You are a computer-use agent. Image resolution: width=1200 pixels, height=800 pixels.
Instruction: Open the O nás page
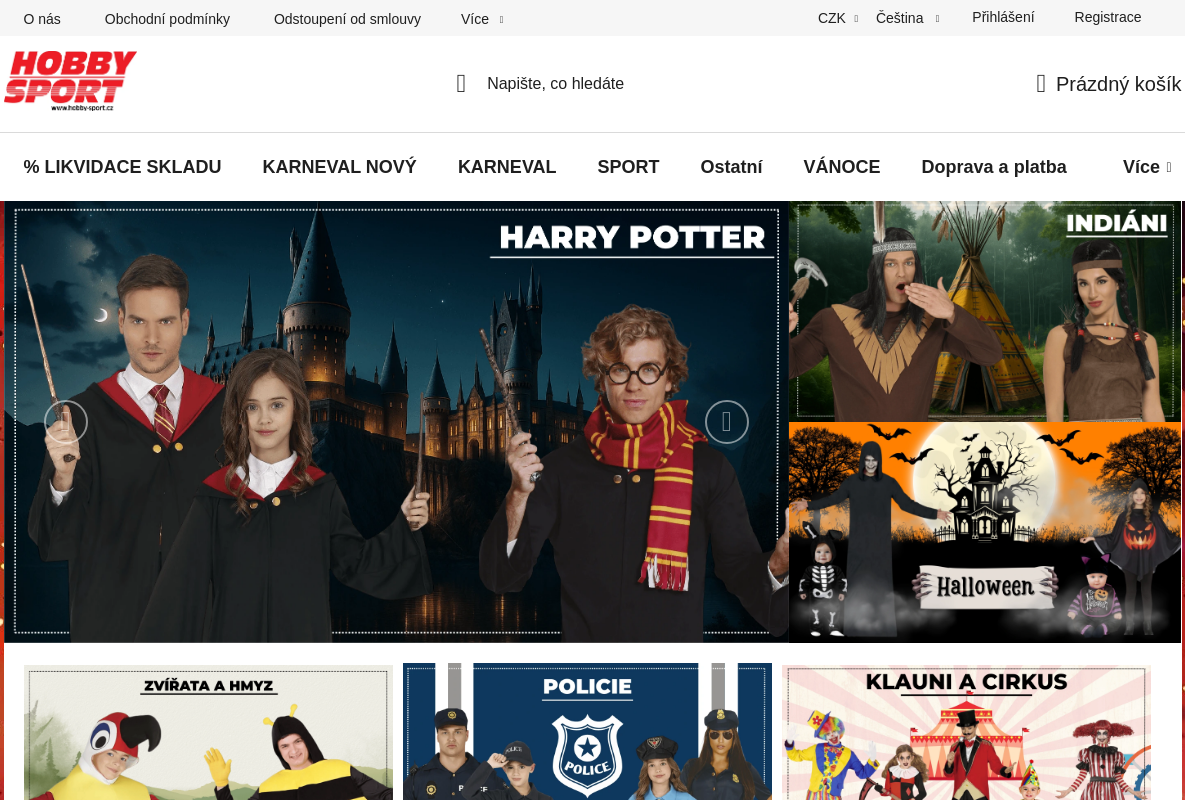42,18
